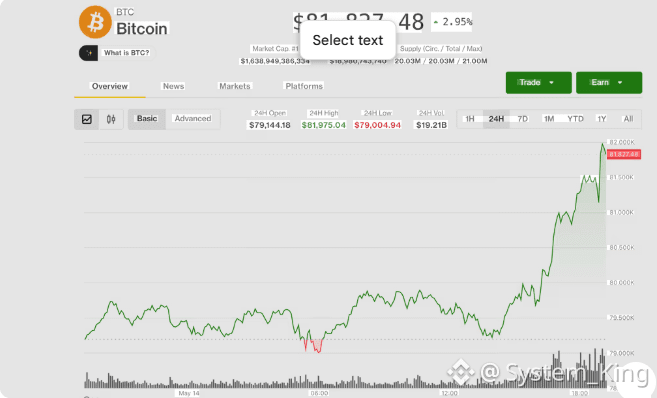657x398 pixels.
Task: Click the Bitcoin name heading
Action: click(x=142, y=29)
